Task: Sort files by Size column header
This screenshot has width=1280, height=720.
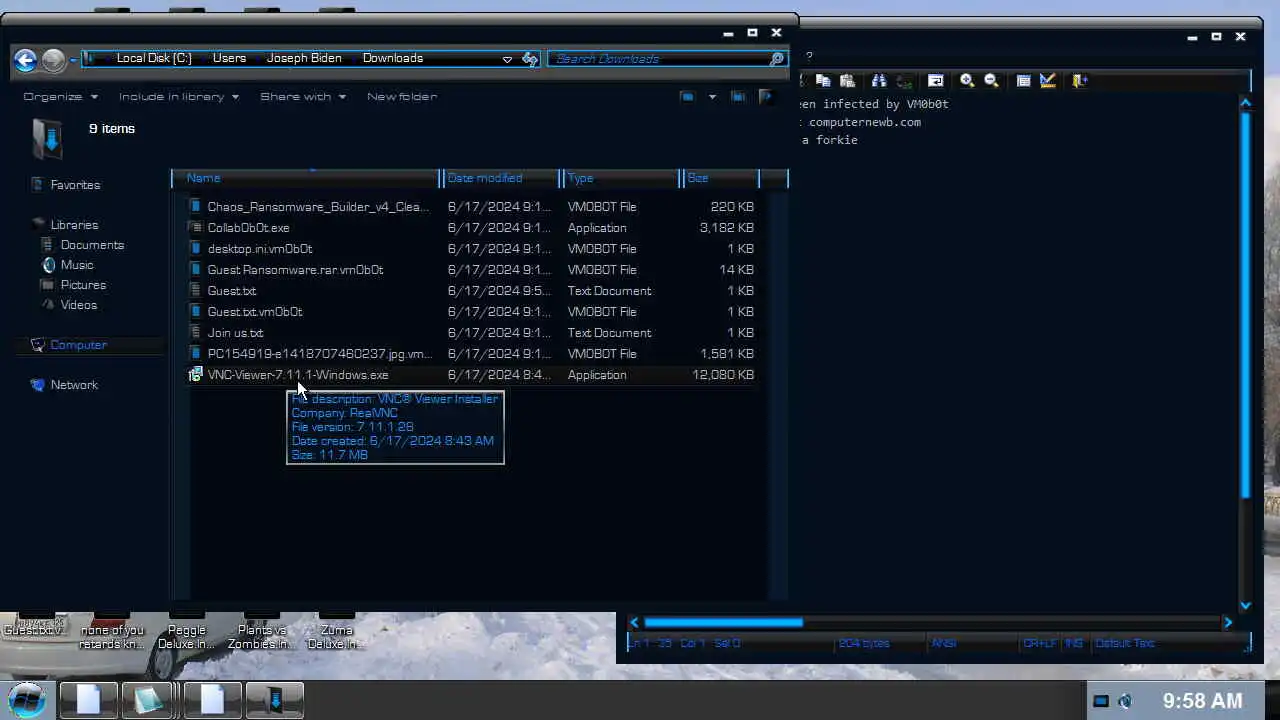Action: pos(722,178)
